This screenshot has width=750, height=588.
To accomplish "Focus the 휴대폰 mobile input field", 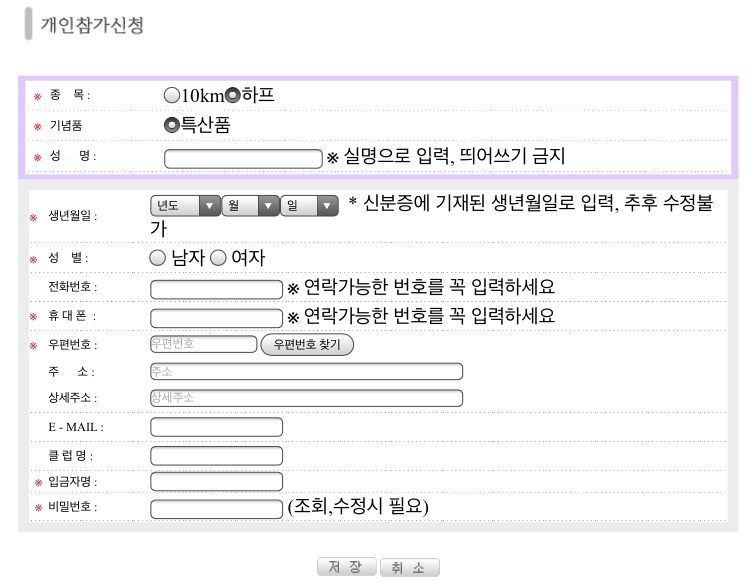I will pyautogui.click(x=216, y=318).
